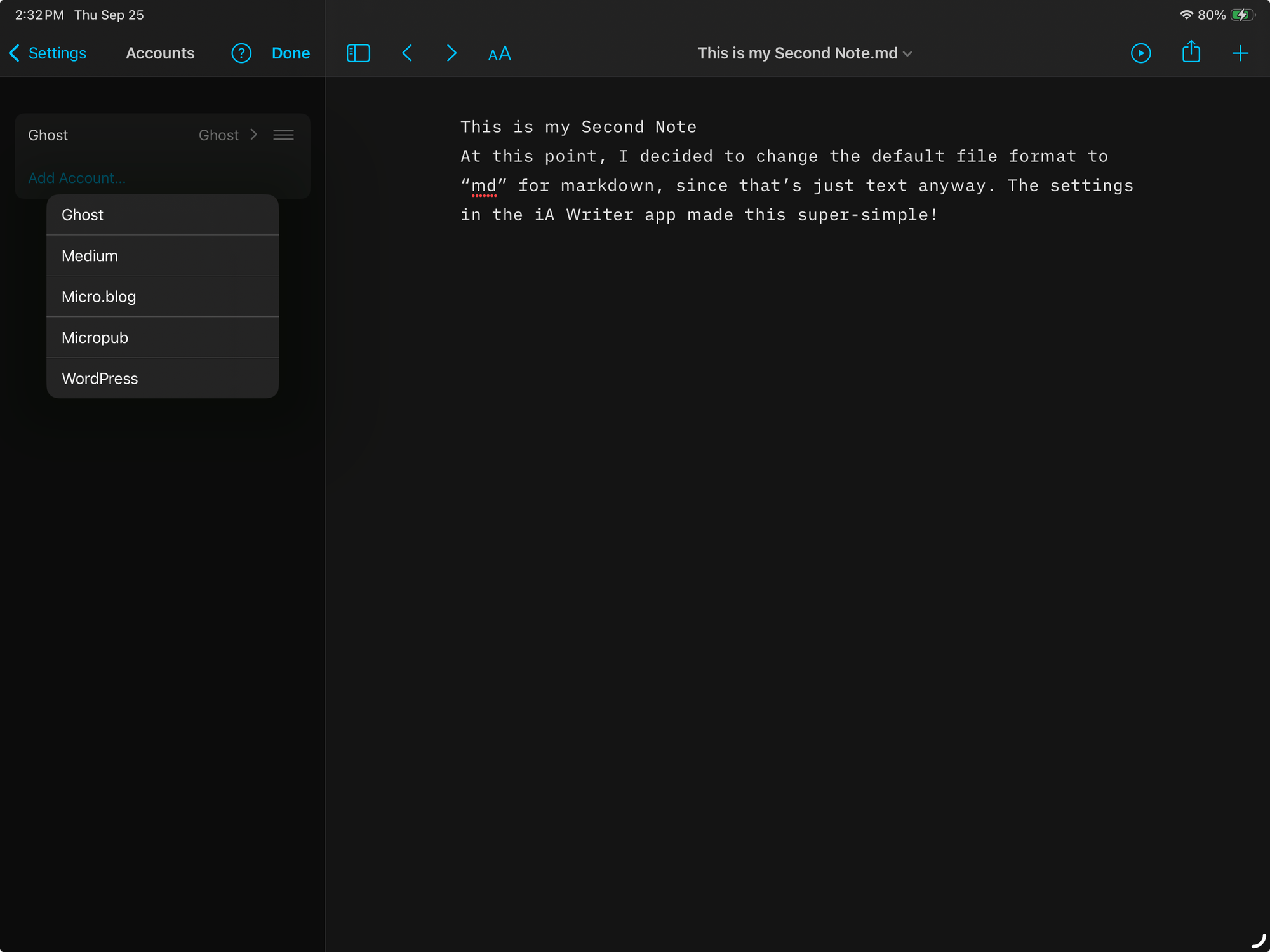Choose Ghost from account type menu
The image size is (1270, 952).
click(163, 215)
